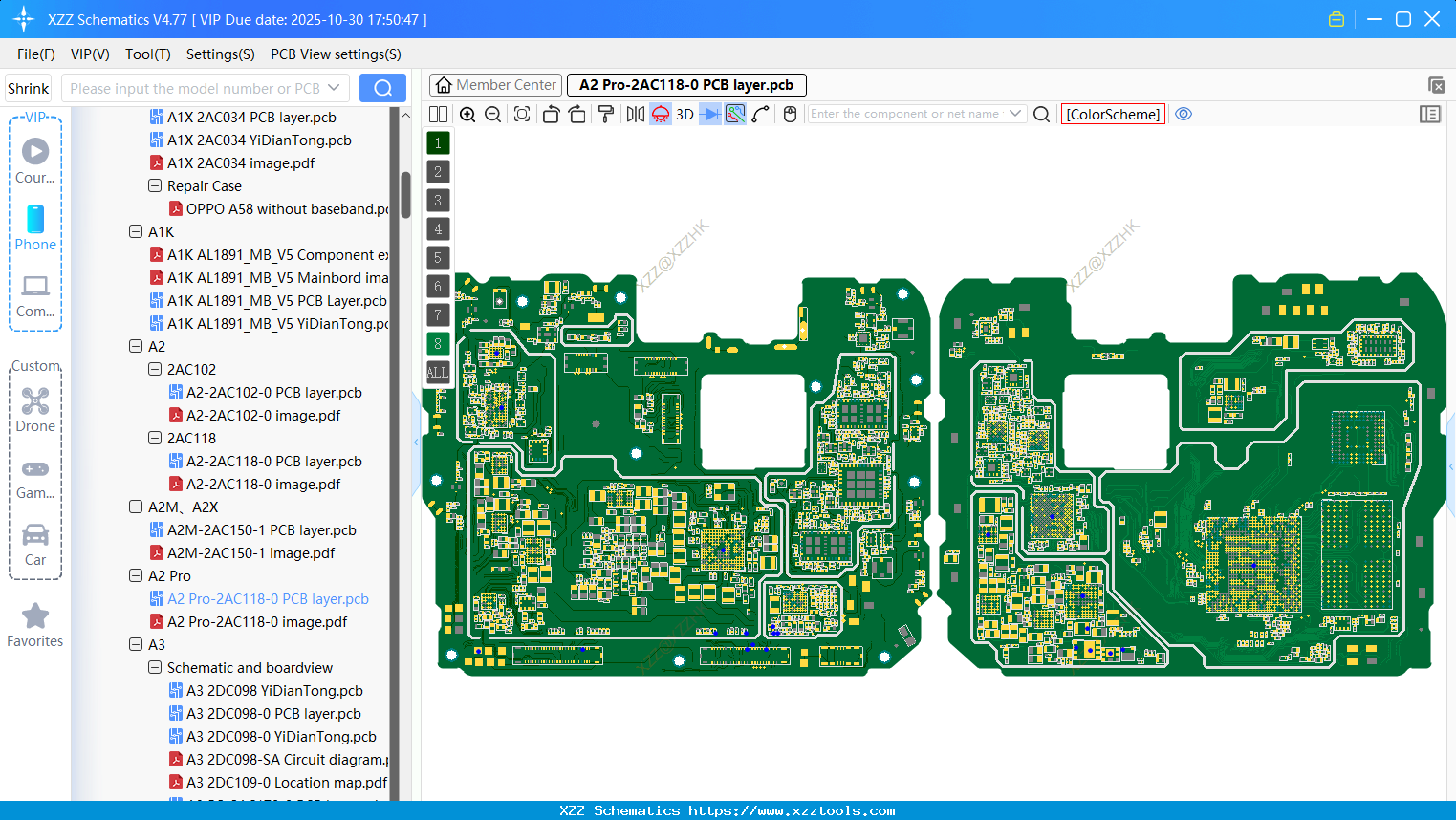This screenshot has height=820, width=1456.
Task: Click the mouse settings icon
Action: point(790,115)
